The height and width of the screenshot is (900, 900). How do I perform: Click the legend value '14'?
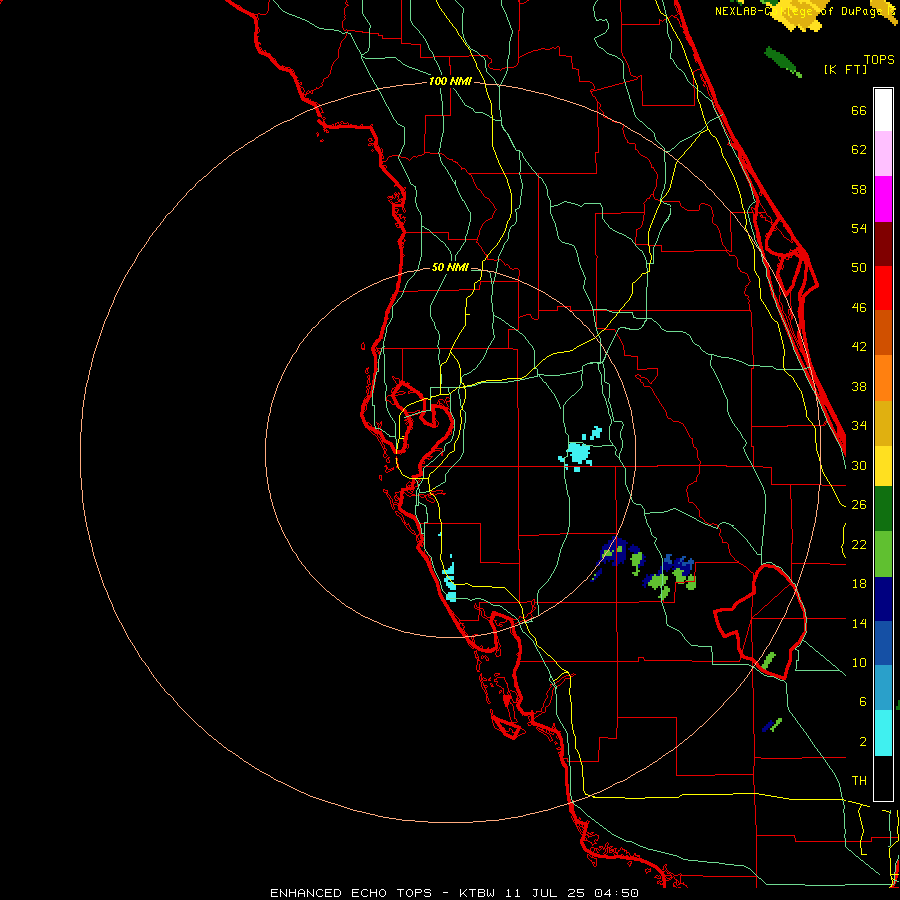(859, 623)
